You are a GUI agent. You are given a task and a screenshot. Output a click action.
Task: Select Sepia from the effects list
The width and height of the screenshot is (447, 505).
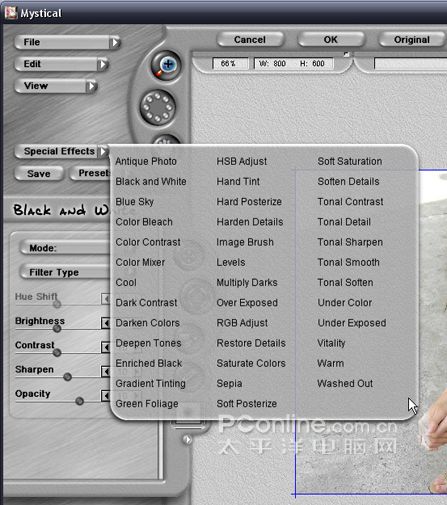tap(229, 383)
